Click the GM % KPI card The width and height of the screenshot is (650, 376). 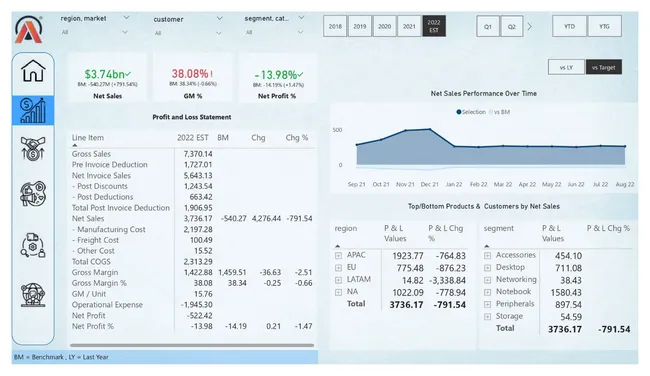coord(193,77)
